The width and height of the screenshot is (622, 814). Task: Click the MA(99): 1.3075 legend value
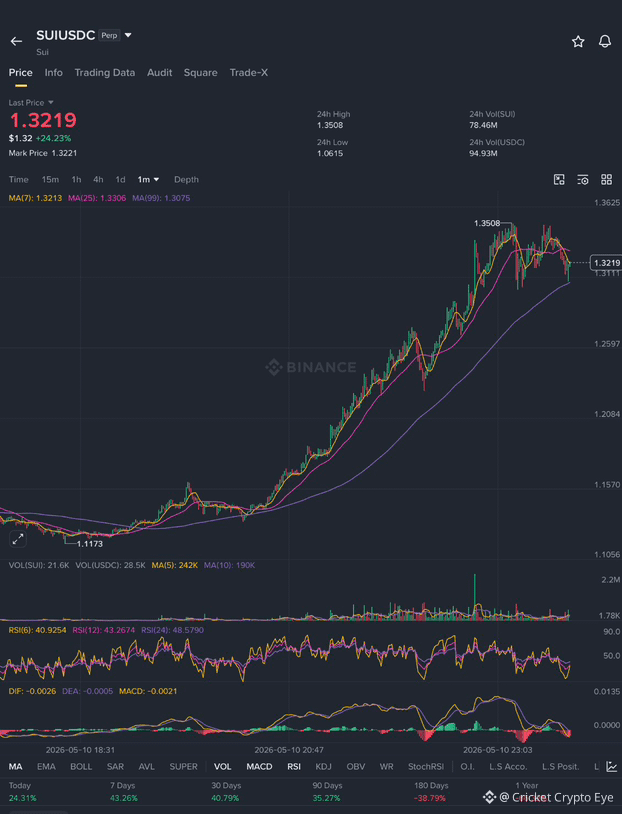[x=161, y=198]
